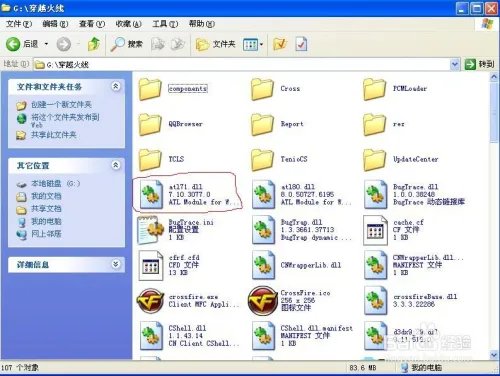Viewport: 500px width, 376px height.
Task: Select the cache.cf file icon
Action: click(x=375, y=230)
